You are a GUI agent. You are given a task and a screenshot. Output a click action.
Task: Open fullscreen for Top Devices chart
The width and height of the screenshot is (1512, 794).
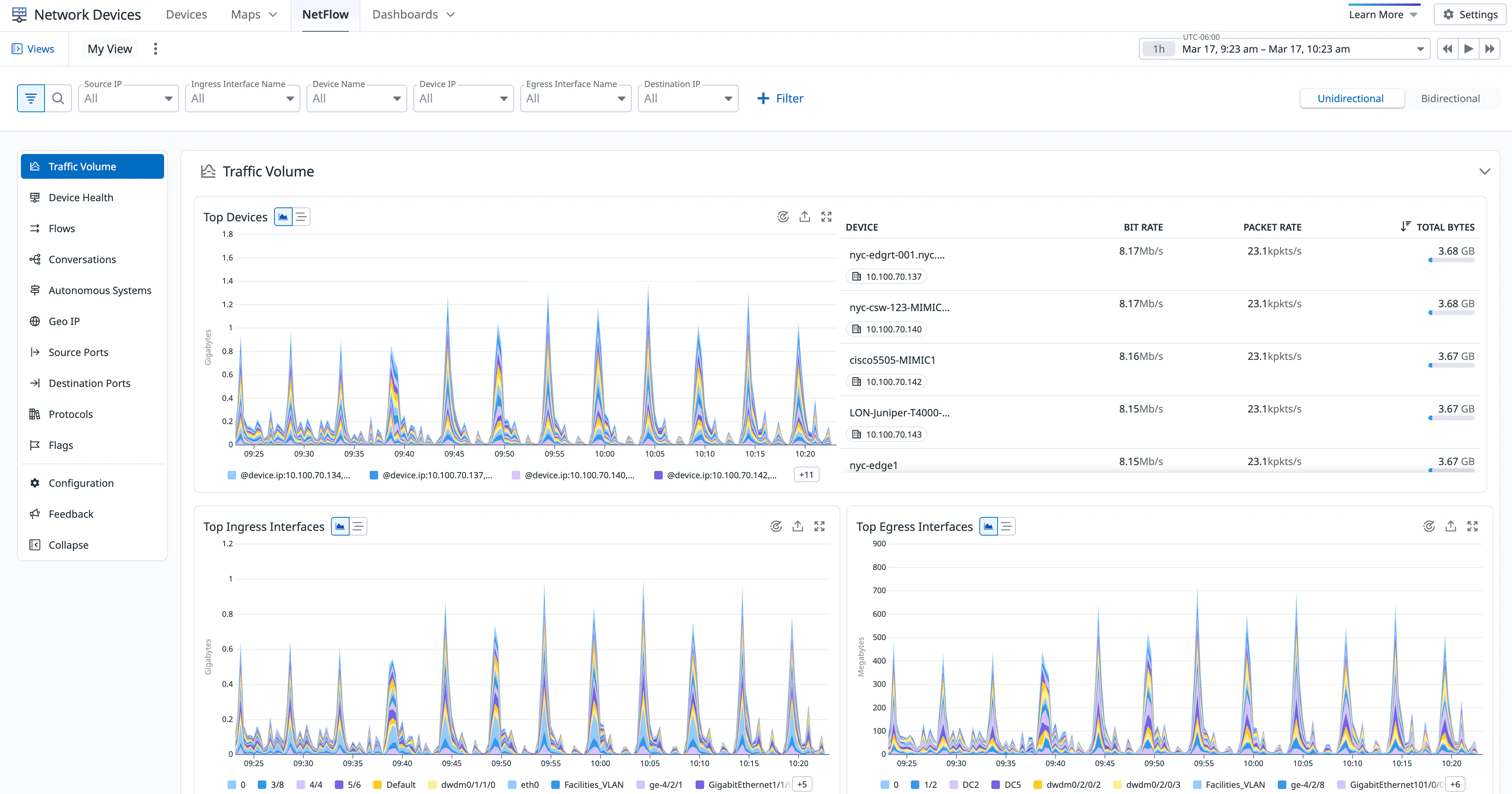826,217
